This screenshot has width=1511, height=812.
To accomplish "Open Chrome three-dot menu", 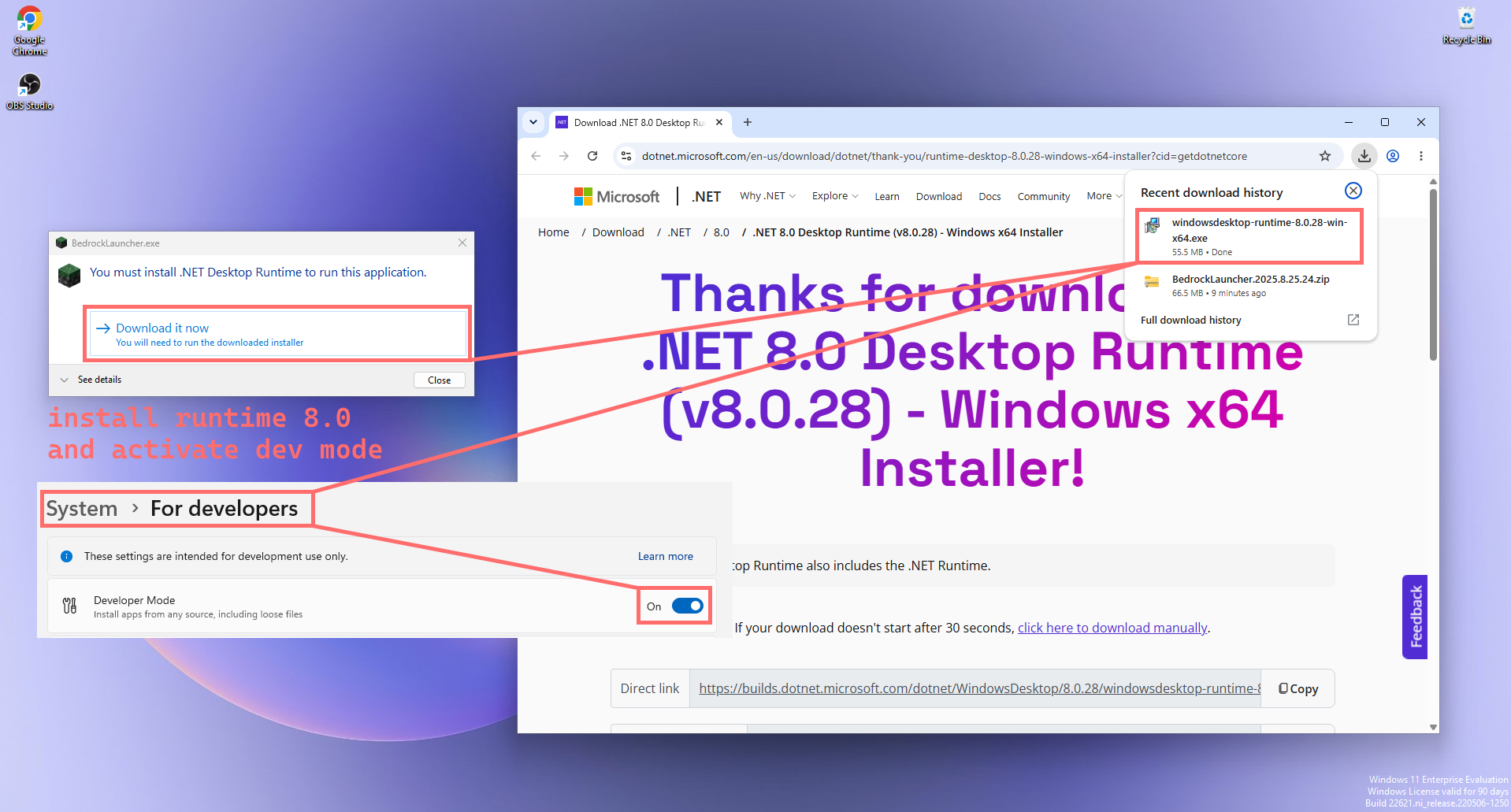I will [x=1421, y=156].
